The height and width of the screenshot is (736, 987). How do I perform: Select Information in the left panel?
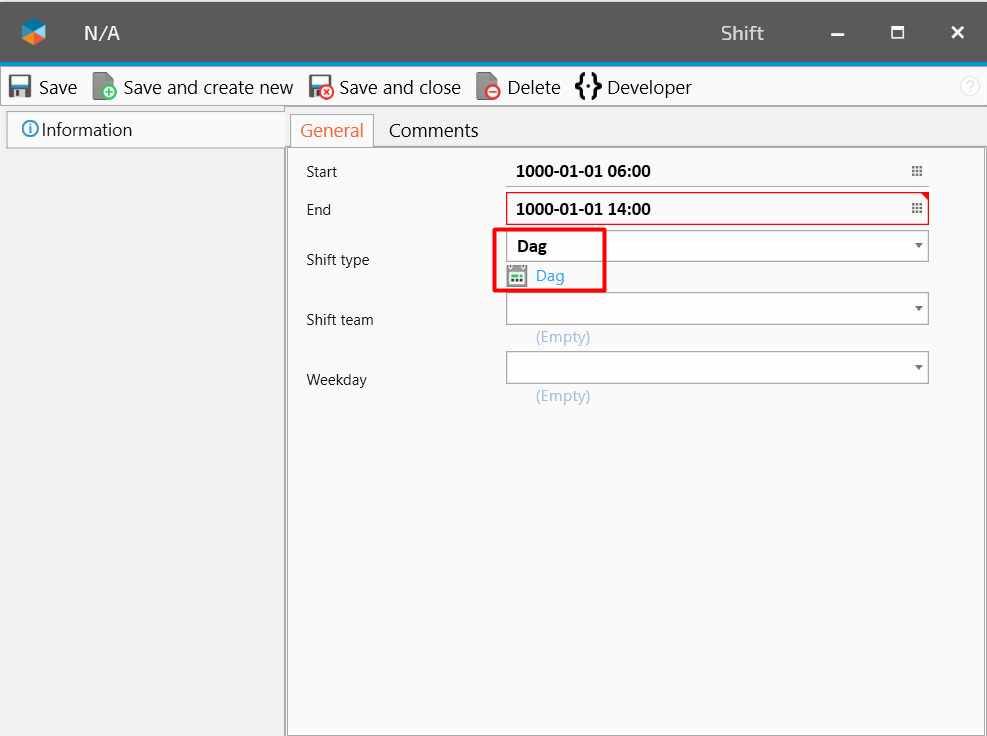click(x=86, y=130)
